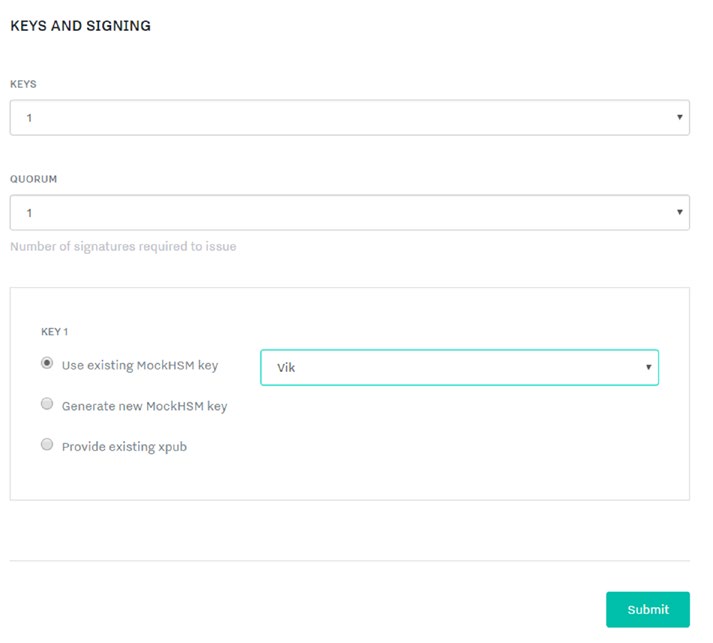The image size is (713, 643).
Task: Click the value 1 in the Quorum field
Action: [x=30, y=213]
